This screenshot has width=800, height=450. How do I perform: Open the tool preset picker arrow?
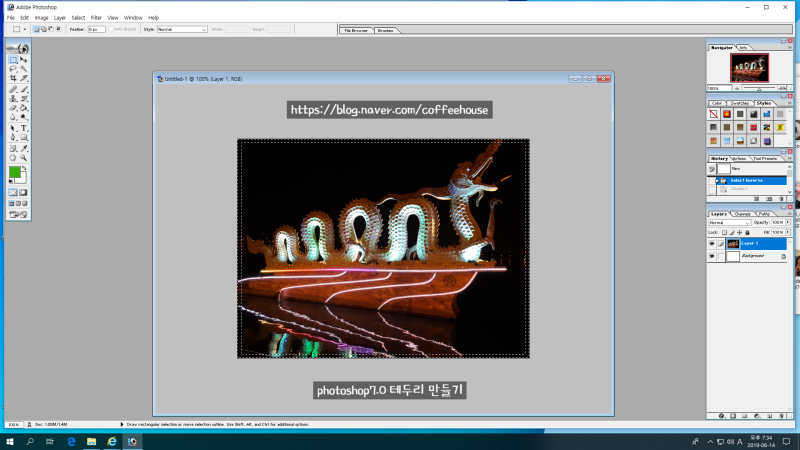24,30
